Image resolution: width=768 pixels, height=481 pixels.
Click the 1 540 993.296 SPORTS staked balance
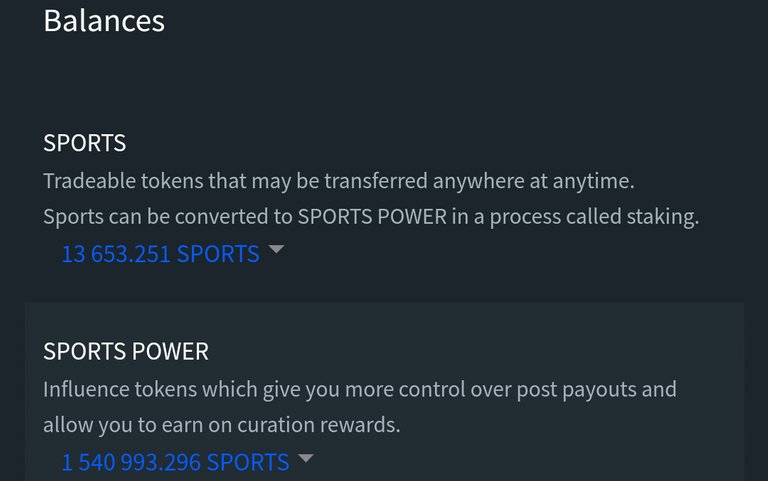coord(175,462)
